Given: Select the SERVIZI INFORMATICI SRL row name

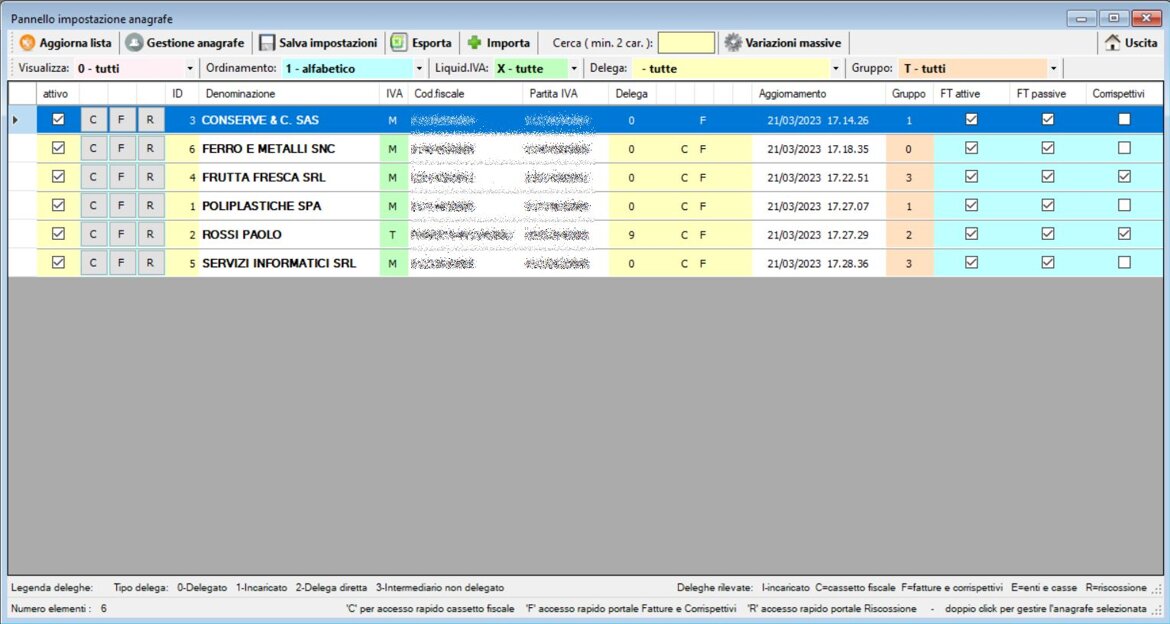Looking at the screenshot, I should coord(279,263).
